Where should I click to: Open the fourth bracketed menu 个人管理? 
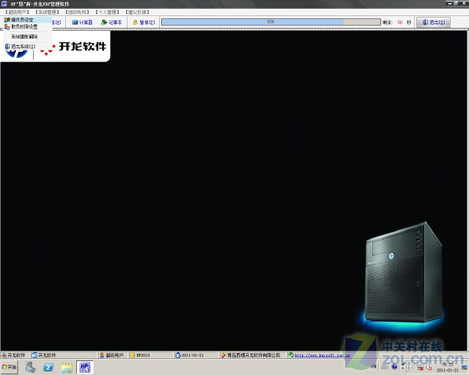pos(107,12)
